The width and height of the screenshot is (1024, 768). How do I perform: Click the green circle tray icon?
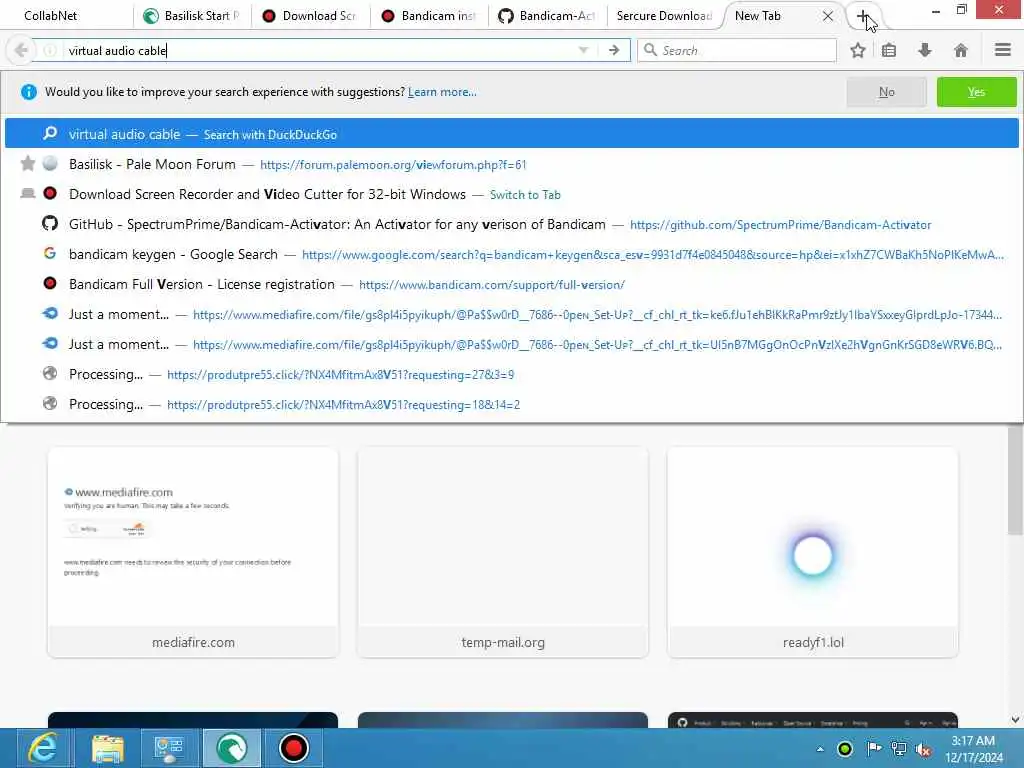(844, 749)
